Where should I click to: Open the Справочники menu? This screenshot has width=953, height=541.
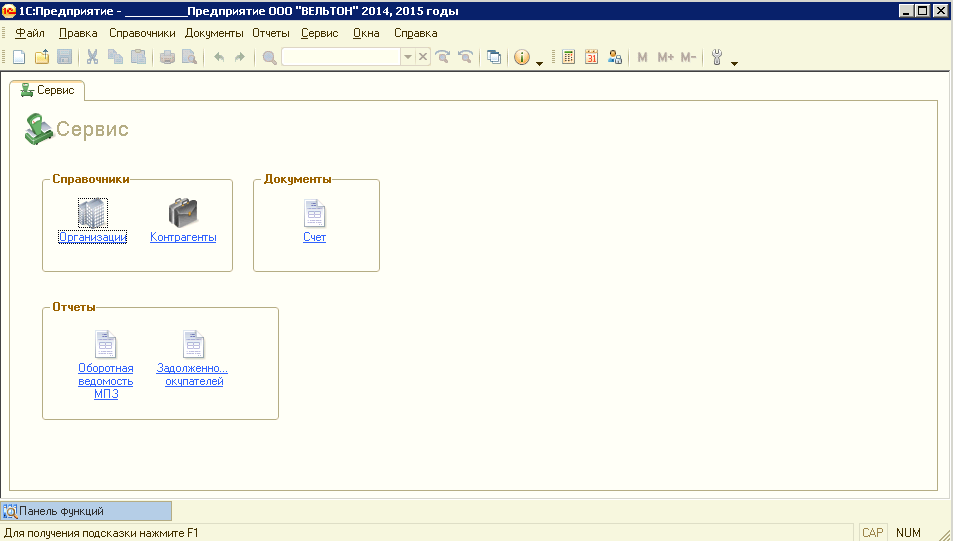[142, 33]
